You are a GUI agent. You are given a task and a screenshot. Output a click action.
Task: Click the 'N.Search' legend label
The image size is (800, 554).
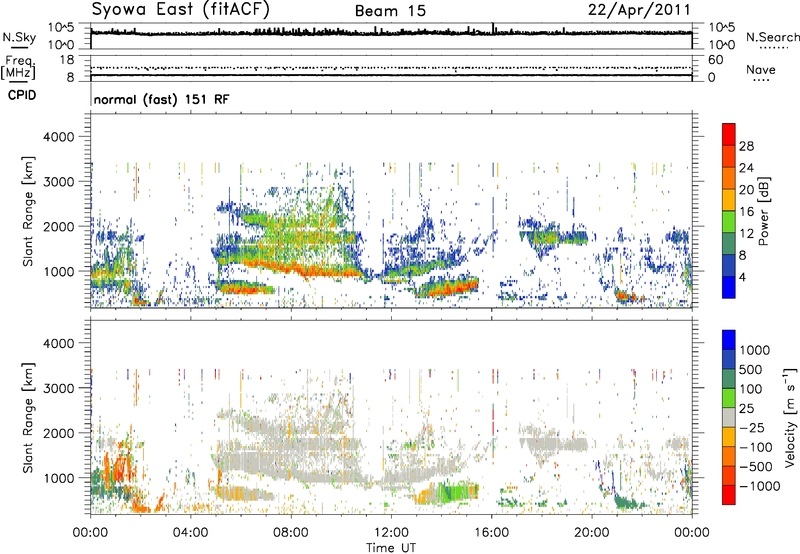click(772, 37)
